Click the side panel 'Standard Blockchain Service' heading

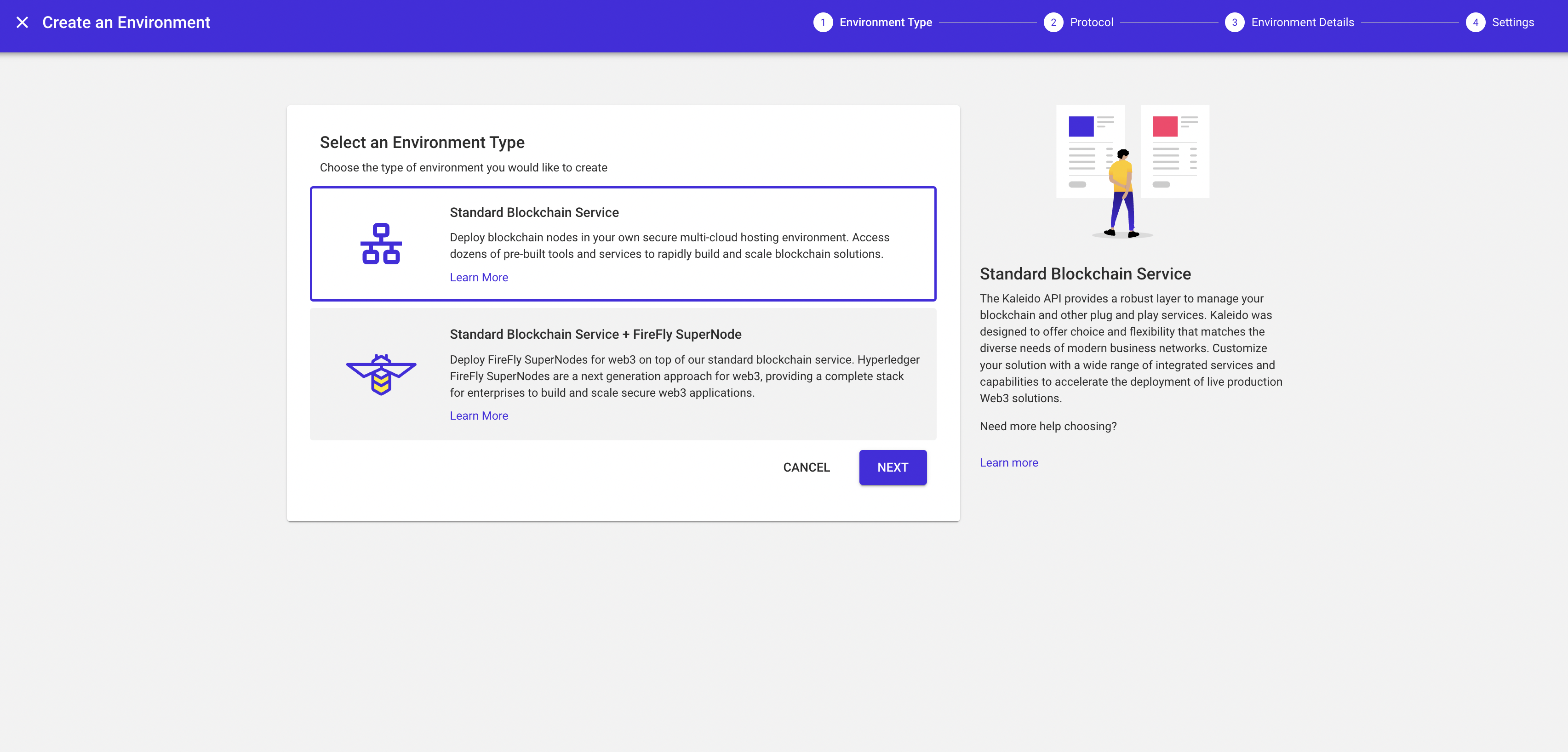click(1085, 274)
